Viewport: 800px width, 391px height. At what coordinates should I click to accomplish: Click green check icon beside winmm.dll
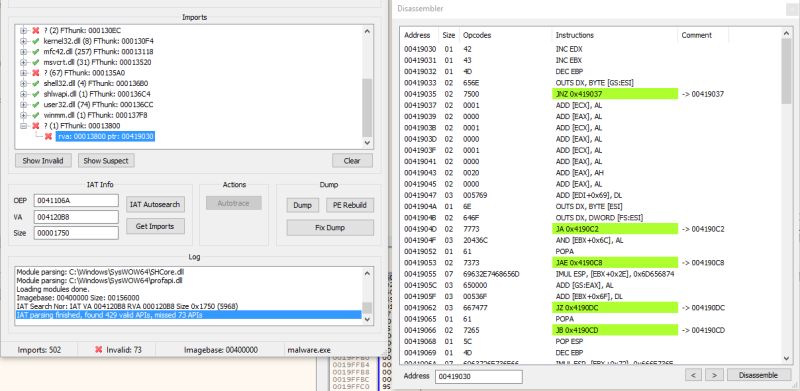36,115
